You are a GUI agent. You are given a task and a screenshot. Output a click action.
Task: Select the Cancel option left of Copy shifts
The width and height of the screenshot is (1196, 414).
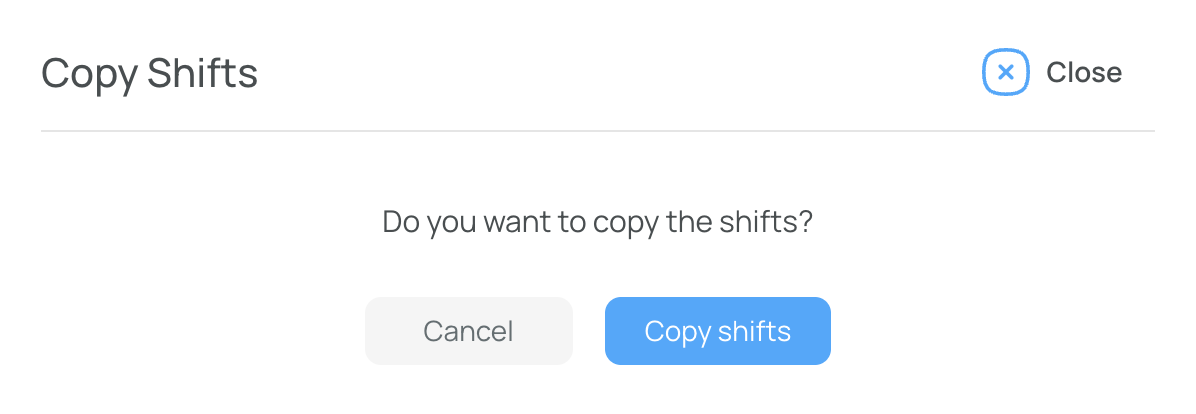(x=468, y=331)
